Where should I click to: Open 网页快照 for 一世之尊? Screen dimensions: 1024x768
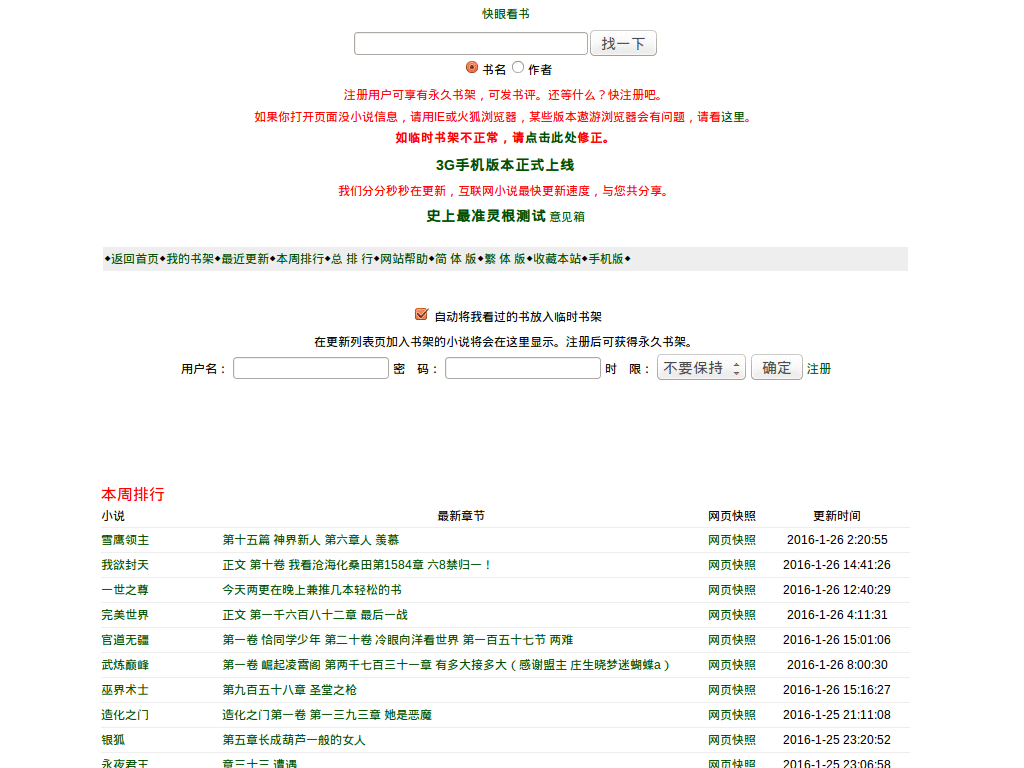click(x=731, y=590)
